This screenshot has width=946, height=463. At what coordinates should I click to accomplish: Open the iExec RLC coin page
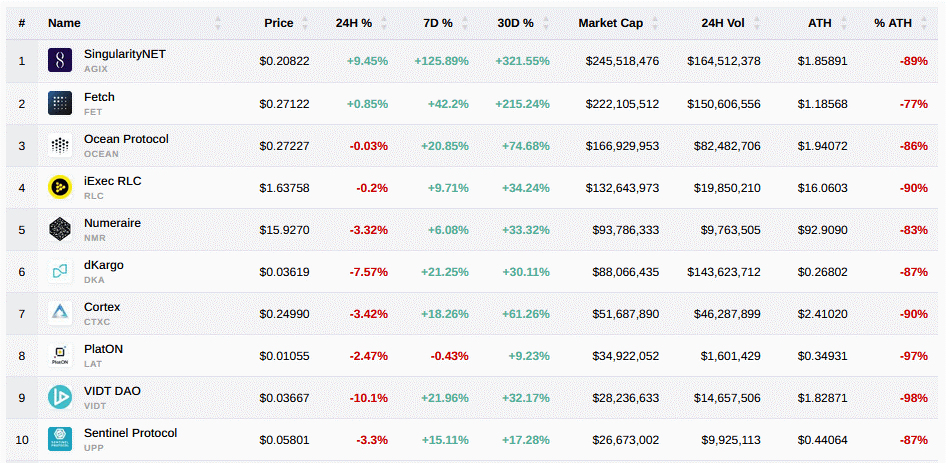click(x=113, y=180)
